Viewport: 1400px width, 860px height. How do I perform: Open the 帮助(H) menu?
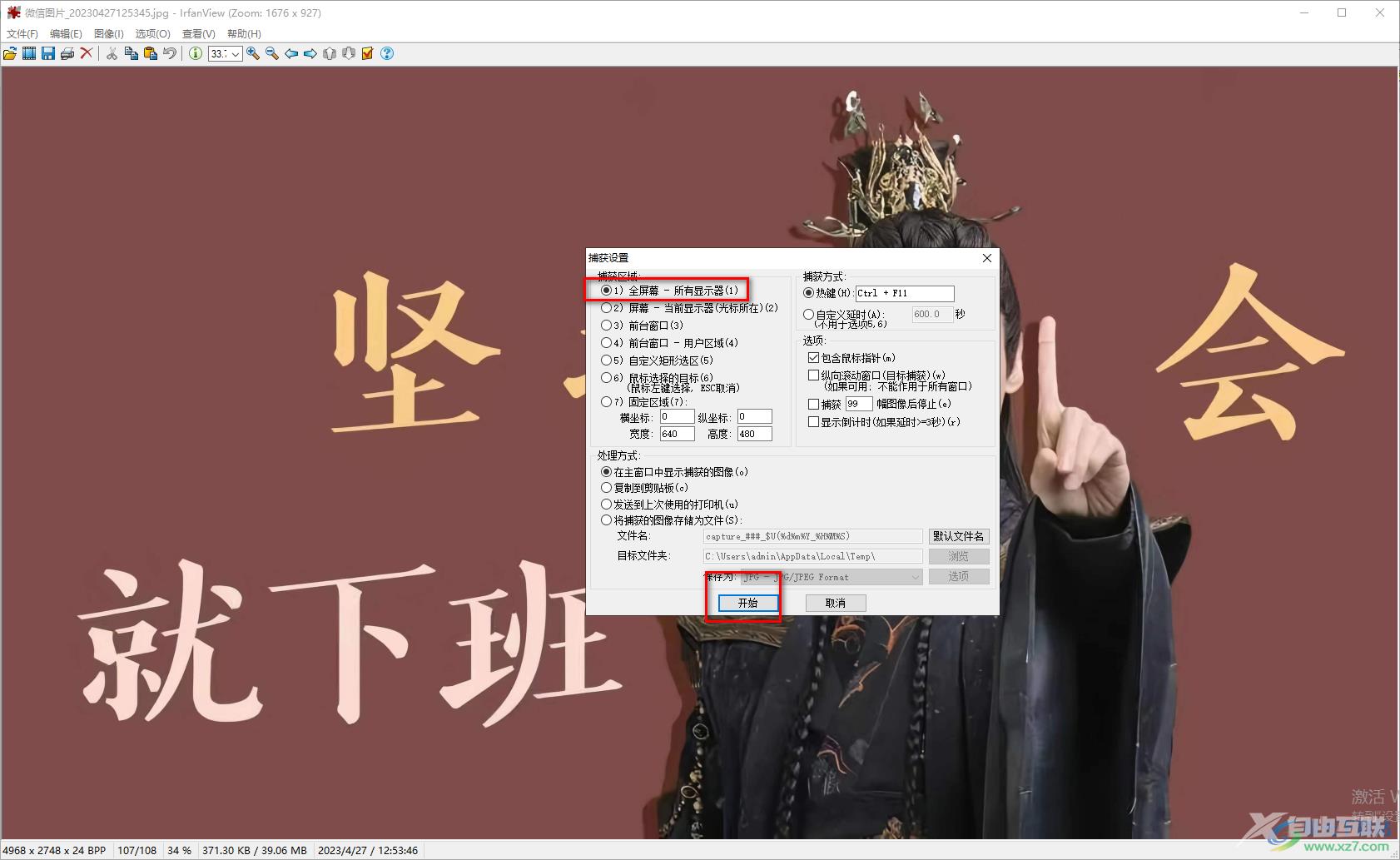pyautogui.click(x=244, y=33)
